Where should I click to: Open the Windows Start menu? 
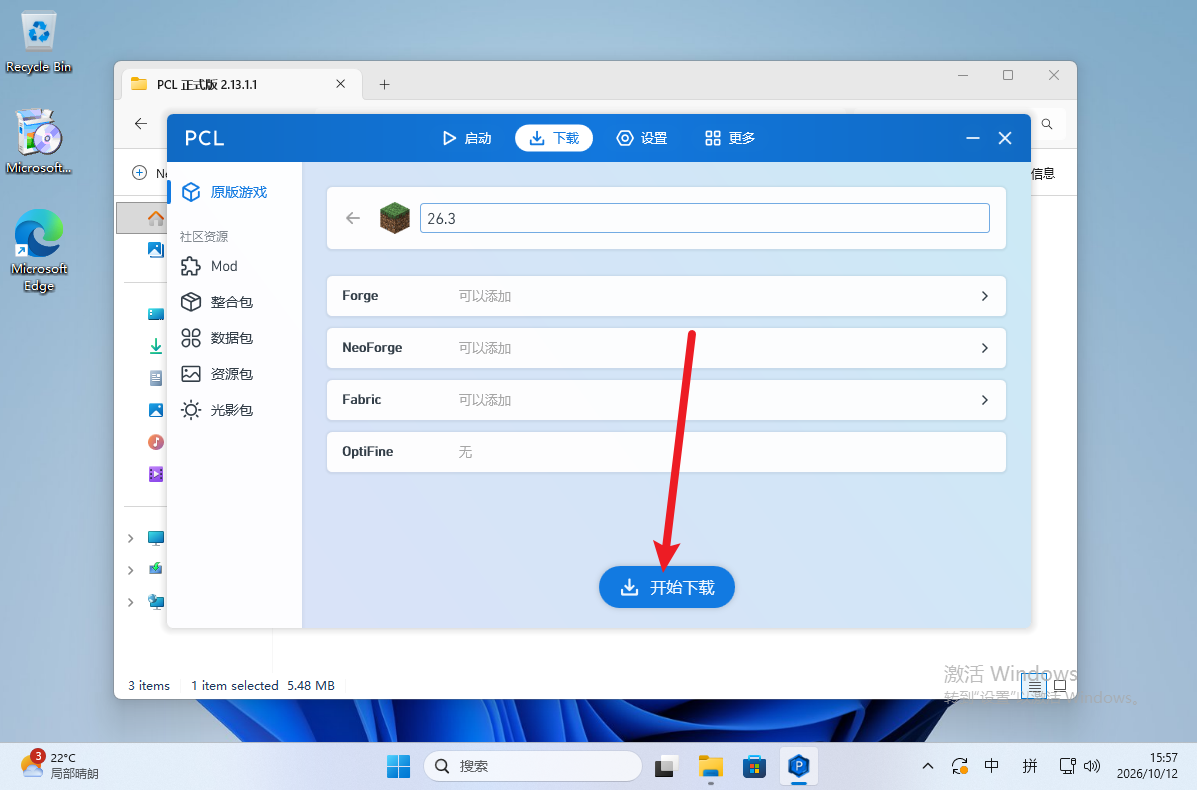(x=398, y=766)
